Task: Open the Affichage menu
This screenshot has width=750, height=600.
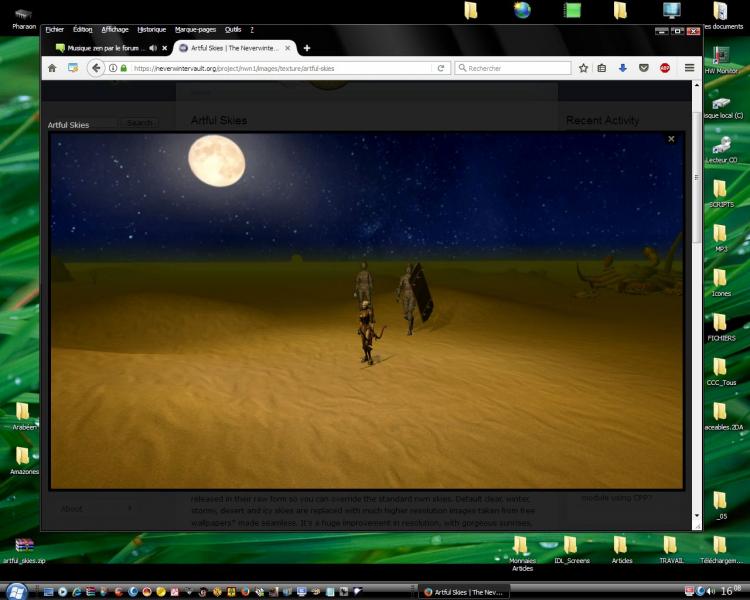Action: [x=115, y=30]
